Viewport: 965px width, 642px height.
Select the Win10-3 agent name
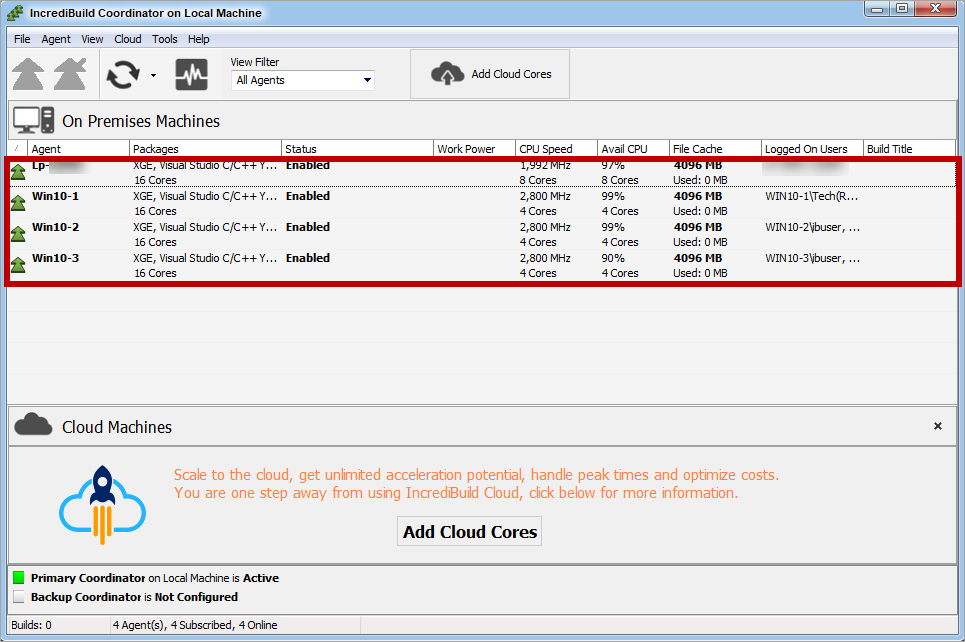pos(55,258)
